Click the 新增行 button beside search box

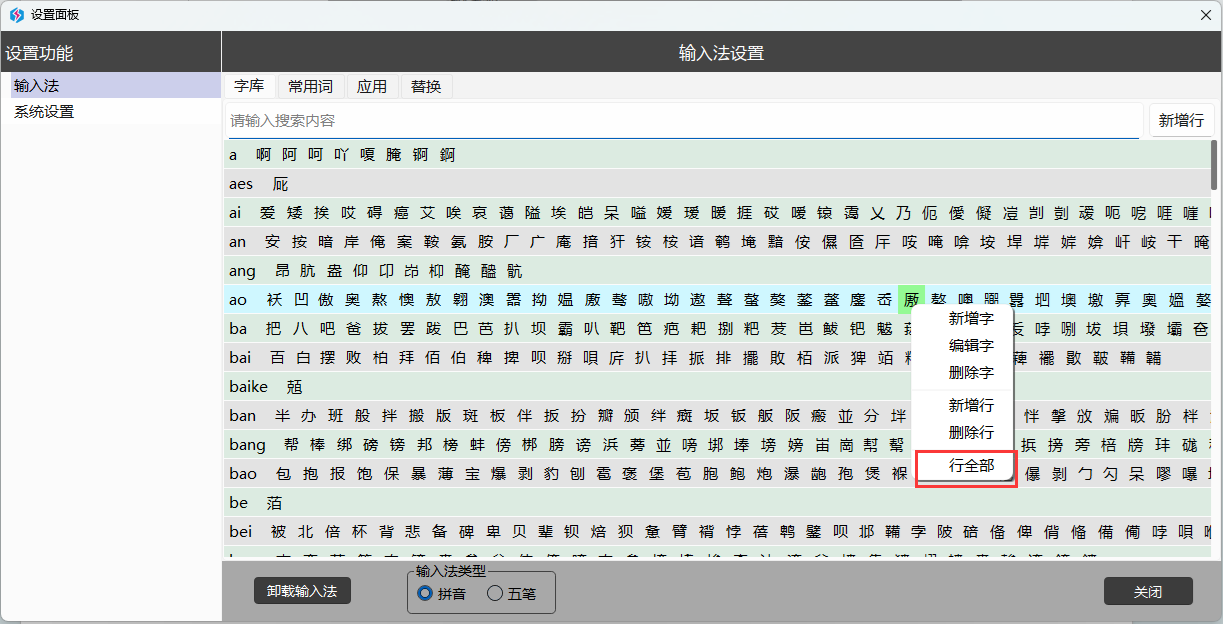pos(1181,120)
